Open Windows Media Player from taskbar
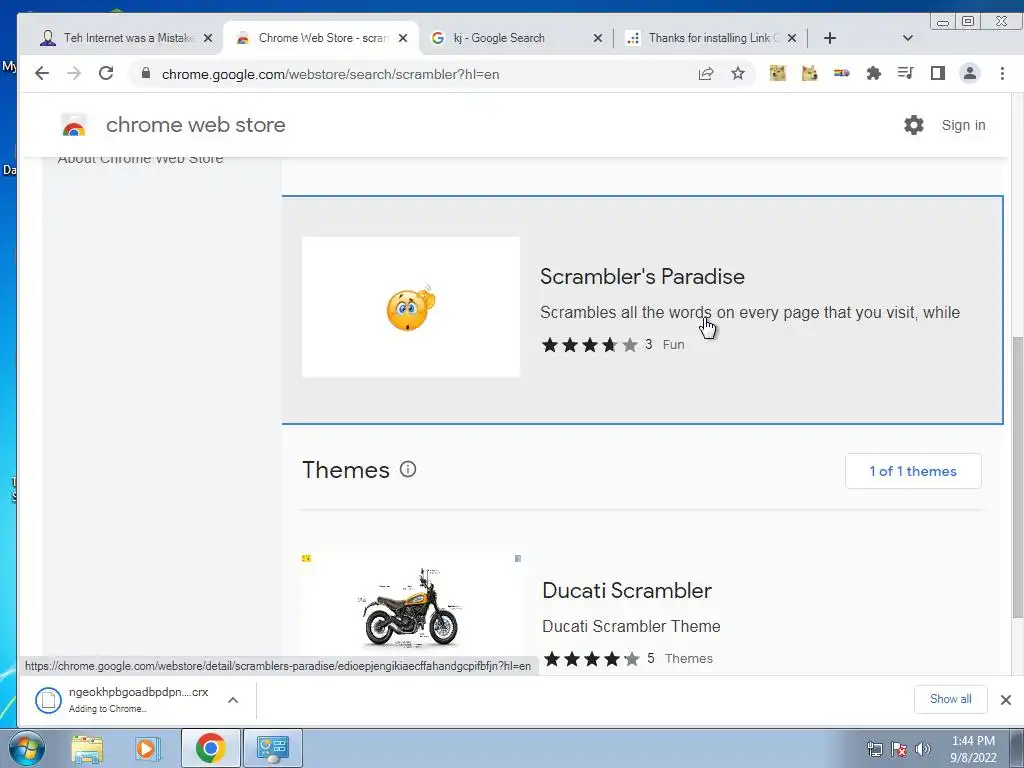 coord(148,748)
